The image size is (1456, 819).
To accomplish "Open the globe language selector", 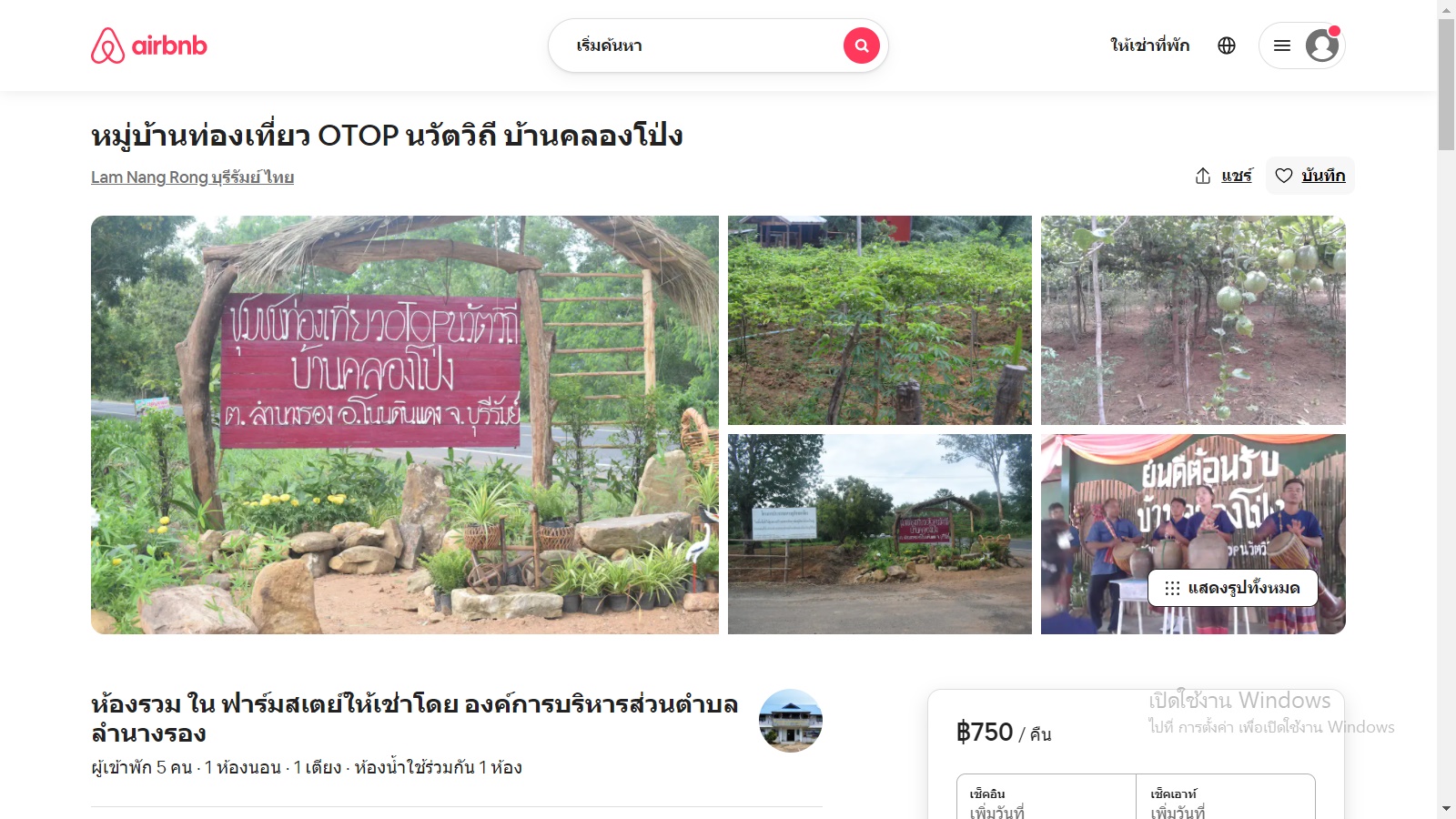I will [1227, 45].
